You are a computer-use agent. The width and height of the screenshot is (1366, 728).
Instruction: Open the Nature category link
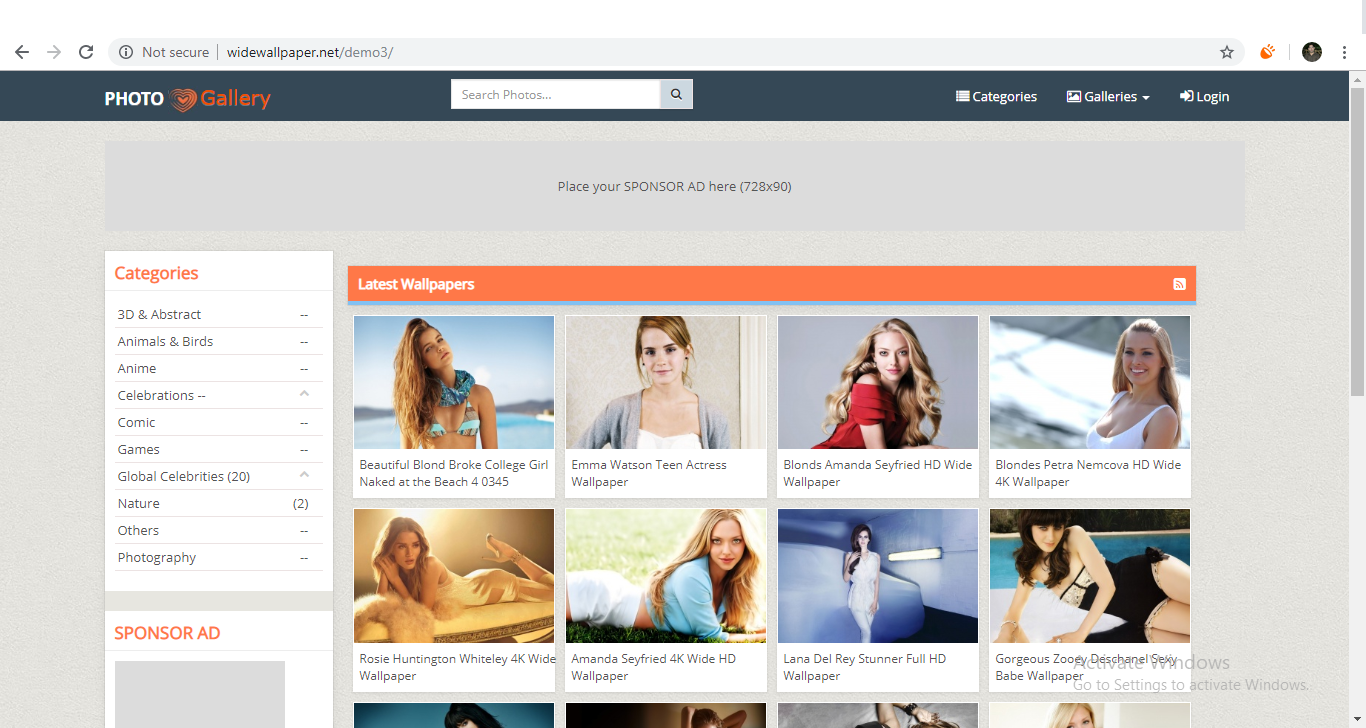137,503
